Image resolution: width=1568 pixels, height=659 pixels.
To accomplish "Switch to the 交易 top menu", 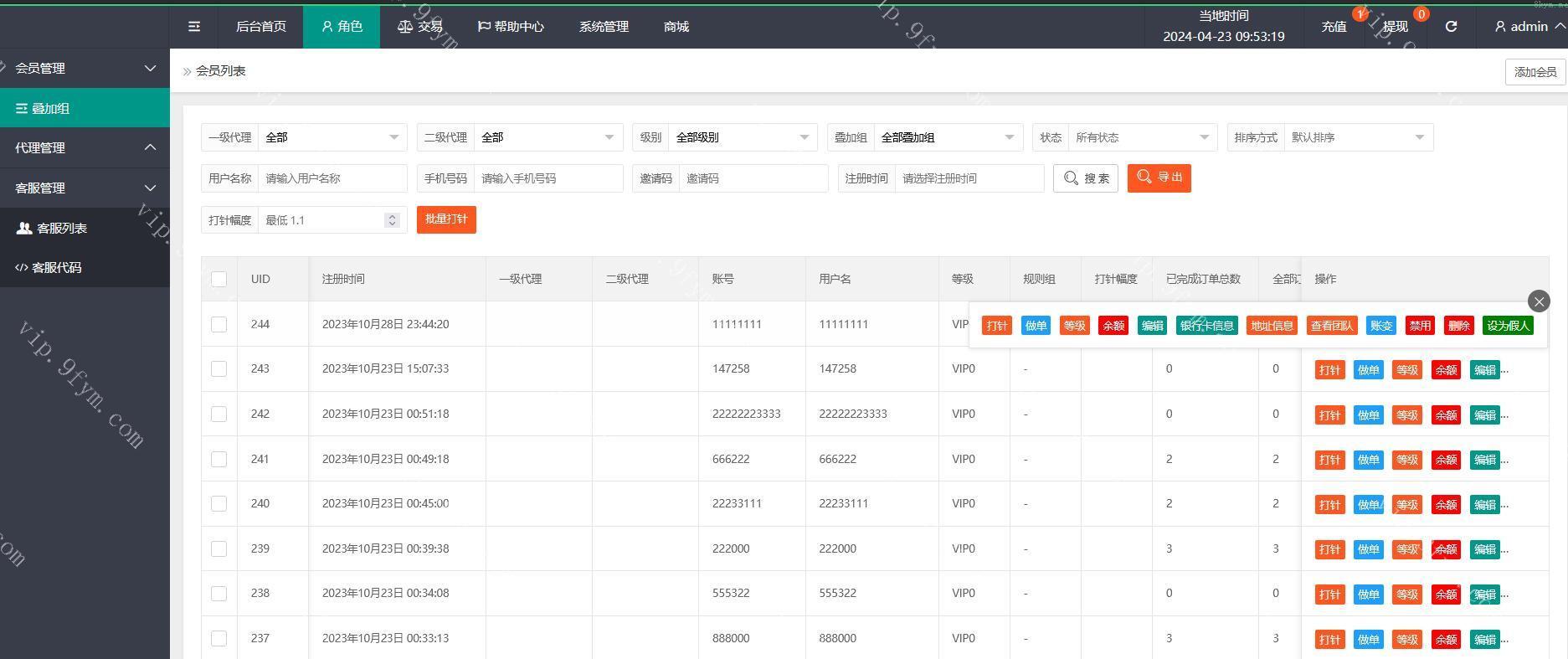I will [x=420, y=27].
